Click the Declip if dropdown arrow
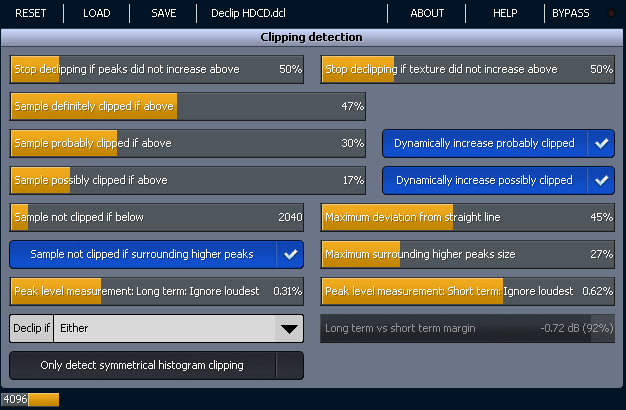 [x=289, y=329]
